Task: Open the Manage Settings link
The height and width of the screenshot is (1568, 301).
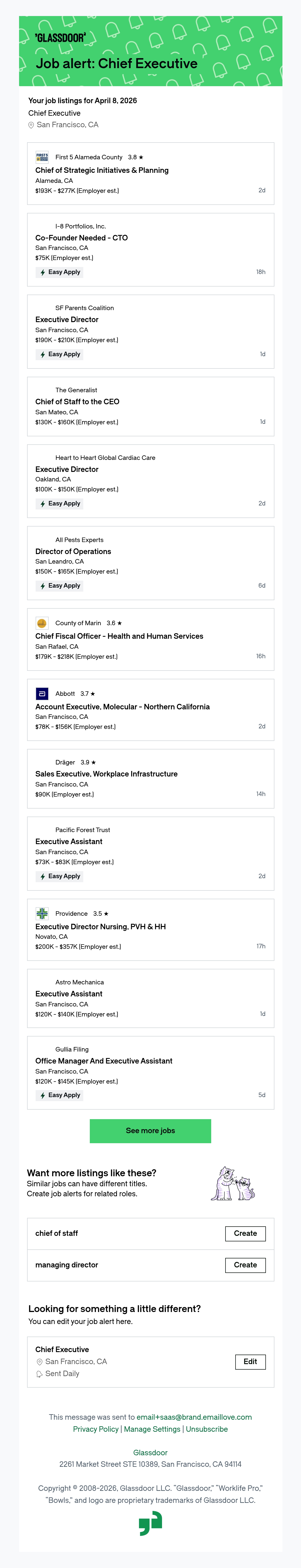Action: point(152,1429)
